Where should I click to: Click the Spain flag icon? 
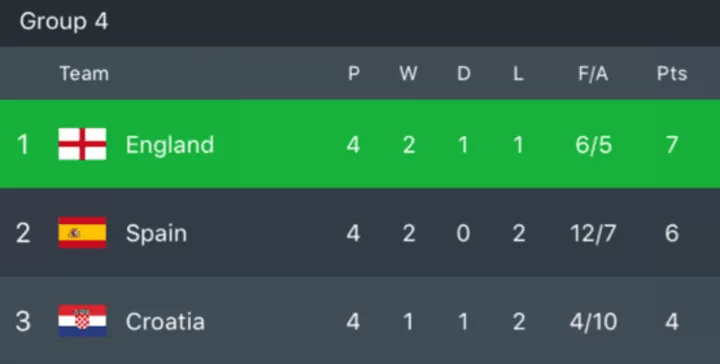(82, 232)
